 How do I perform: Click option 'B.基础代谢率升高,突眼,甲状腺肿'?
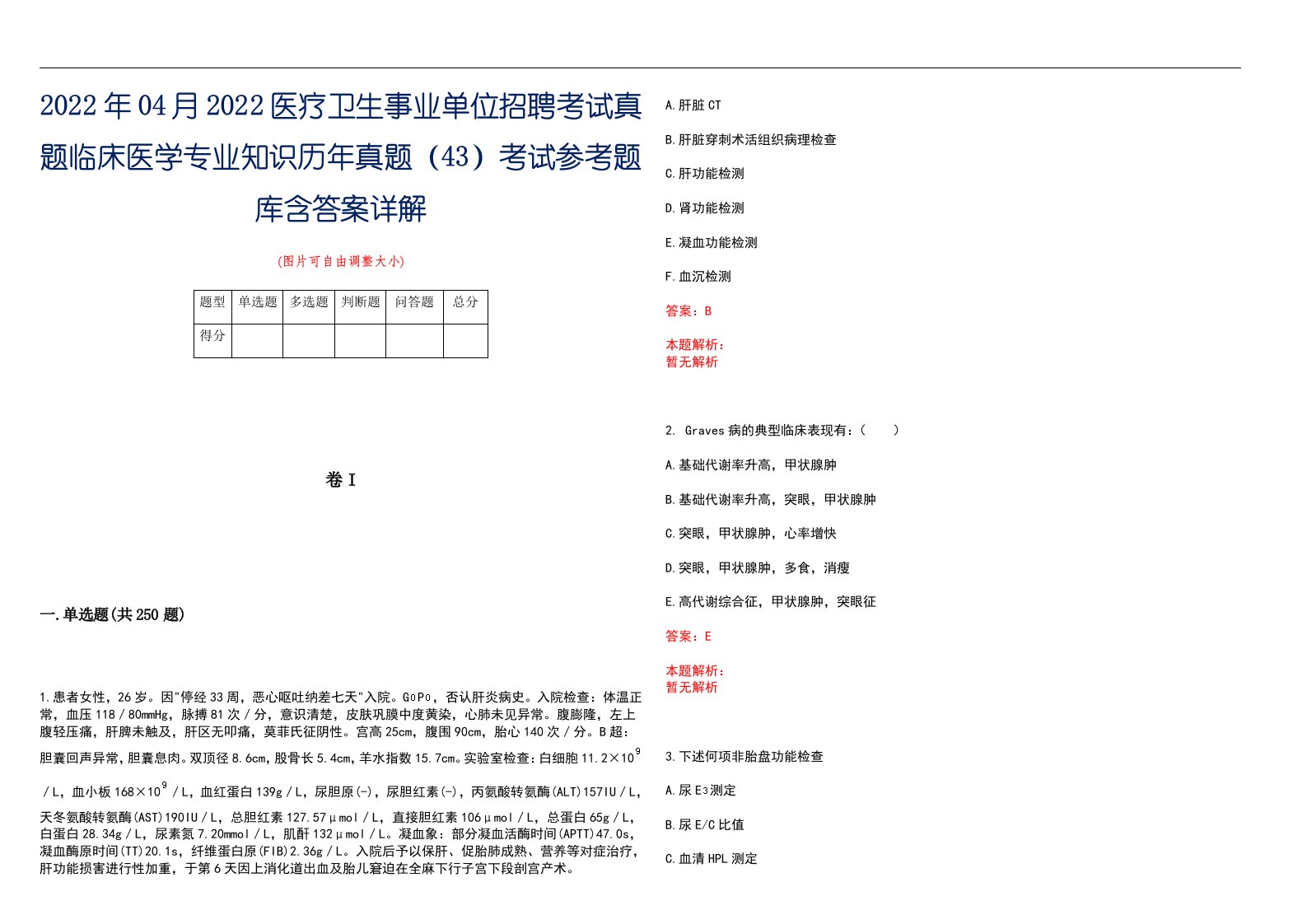[x=770, y=500]
